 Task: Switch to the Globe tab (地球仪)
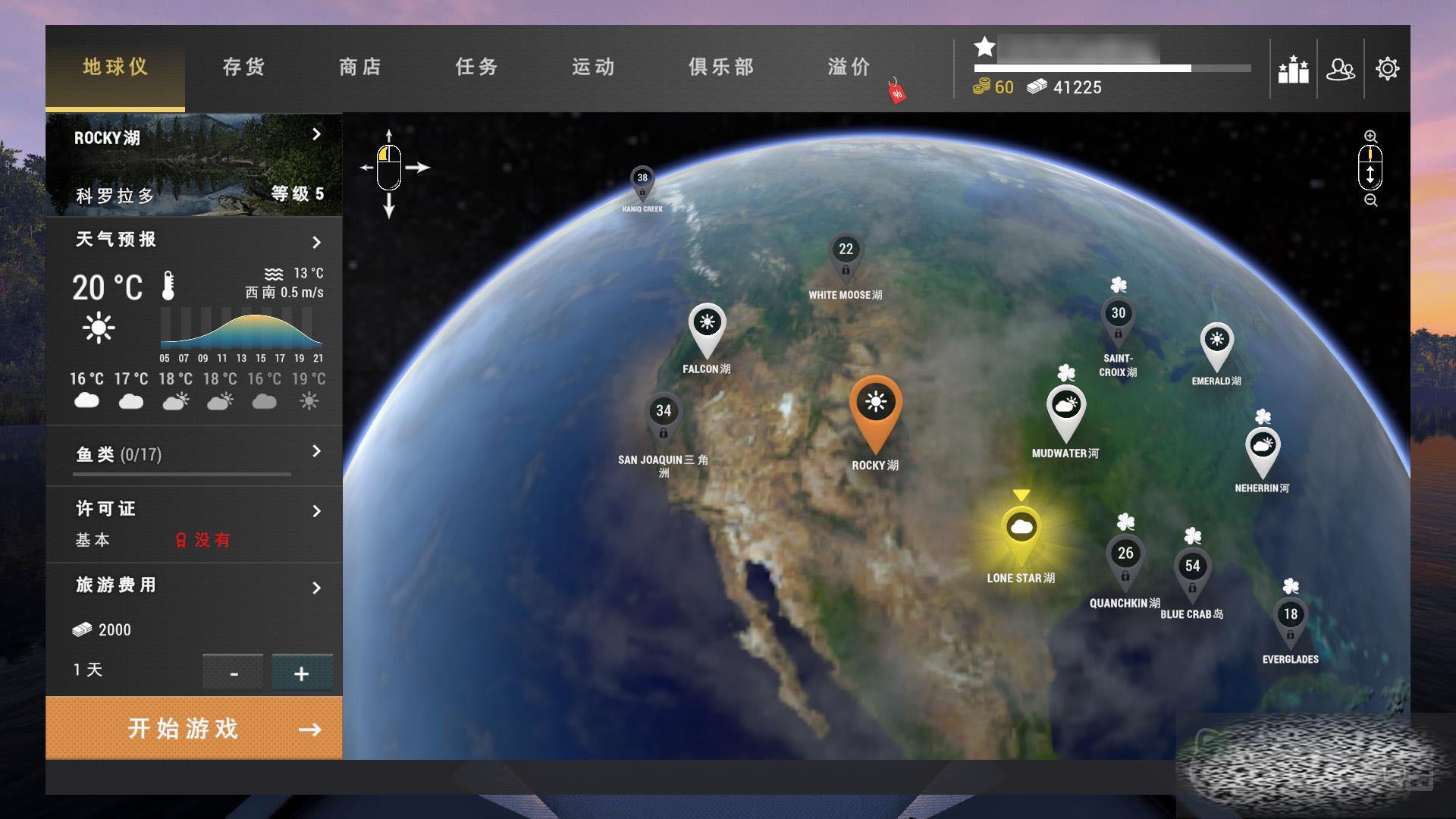click(115, 67)
